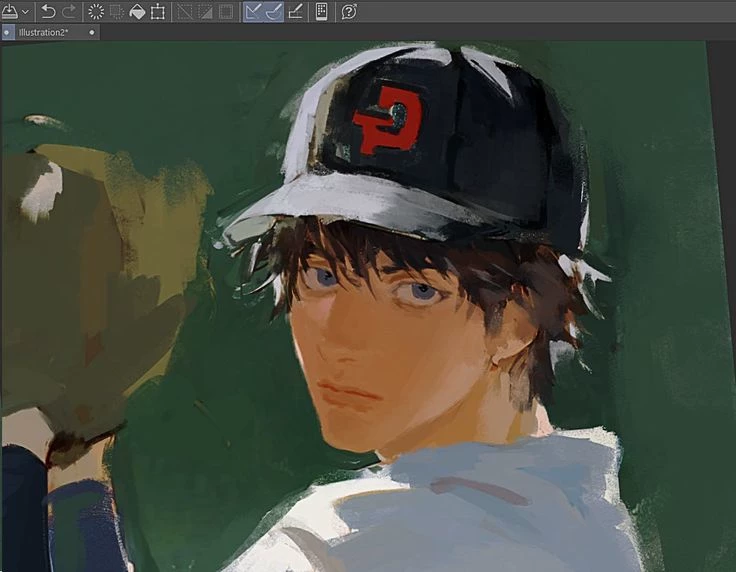
Task: Click the Clear (dotted circle) icon
Action: click(96, 12)
